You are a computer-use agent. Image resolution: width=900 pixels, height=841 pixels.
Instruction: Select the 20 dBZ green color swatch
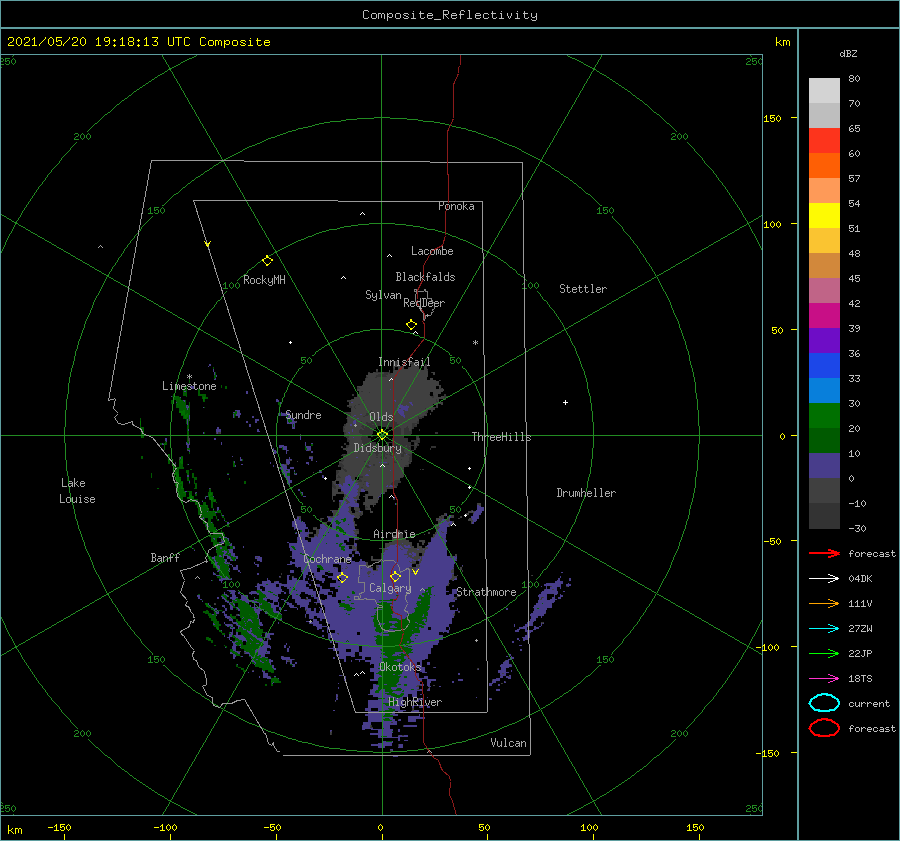(824, 415)
